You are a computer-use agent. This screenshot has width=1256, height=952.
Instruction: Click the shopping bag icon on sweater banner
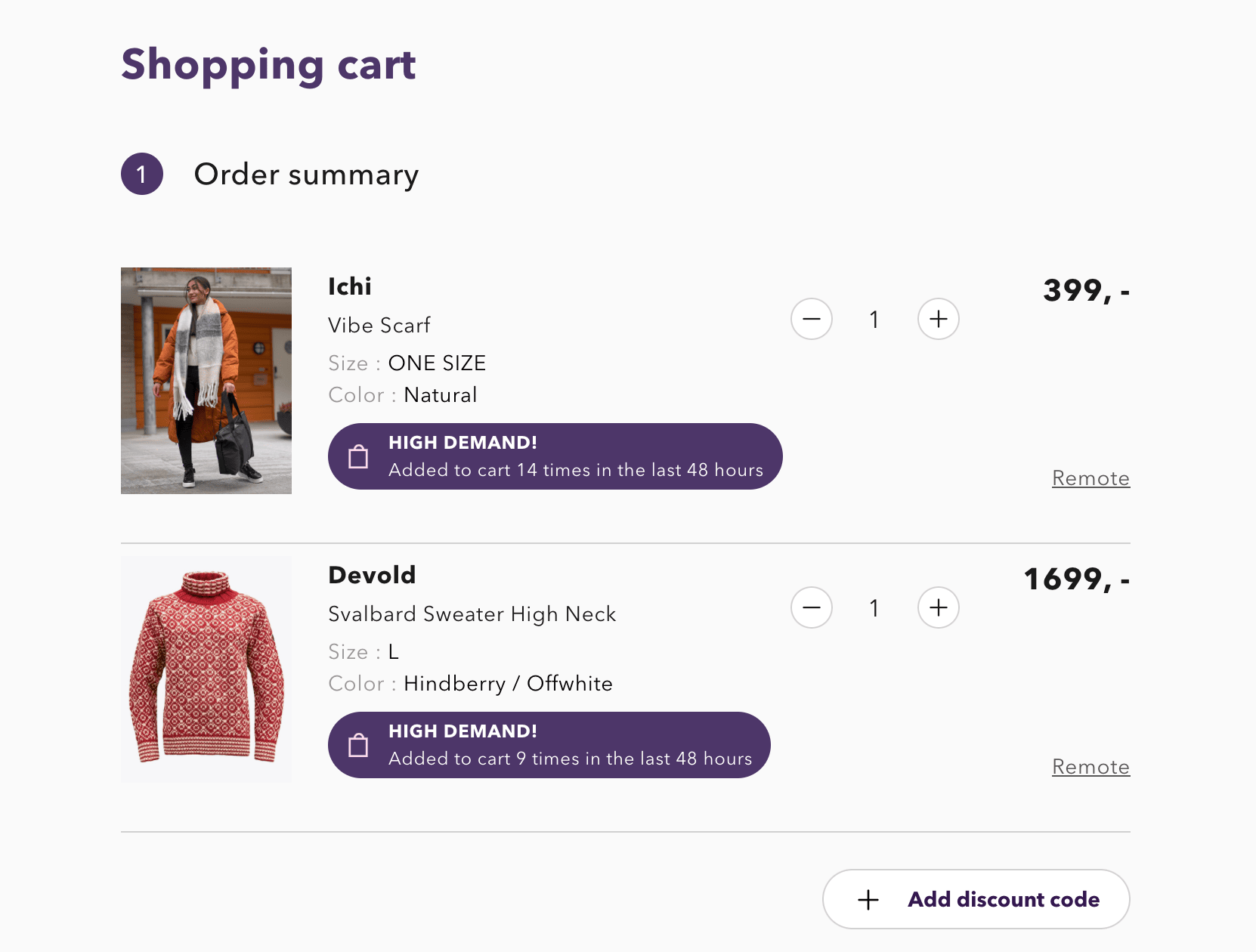tap(358, 745)
